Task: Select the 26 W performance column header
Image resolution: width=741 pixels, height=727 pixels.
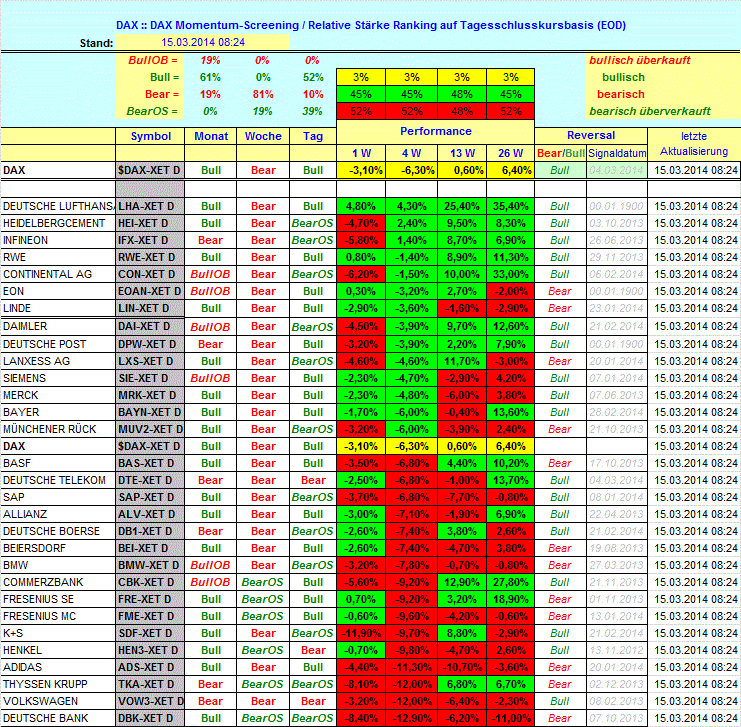Action: point(510,153)
